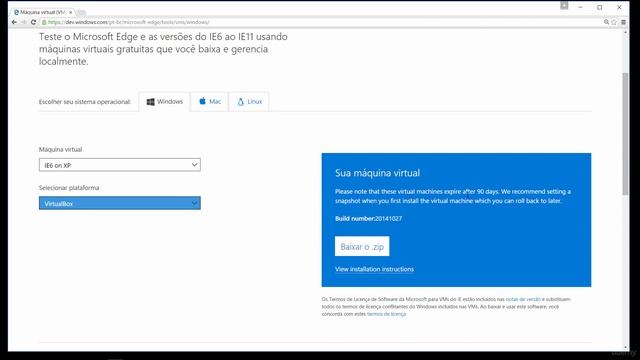Open the Chrome hamburger menu

(x=623, y=22)
